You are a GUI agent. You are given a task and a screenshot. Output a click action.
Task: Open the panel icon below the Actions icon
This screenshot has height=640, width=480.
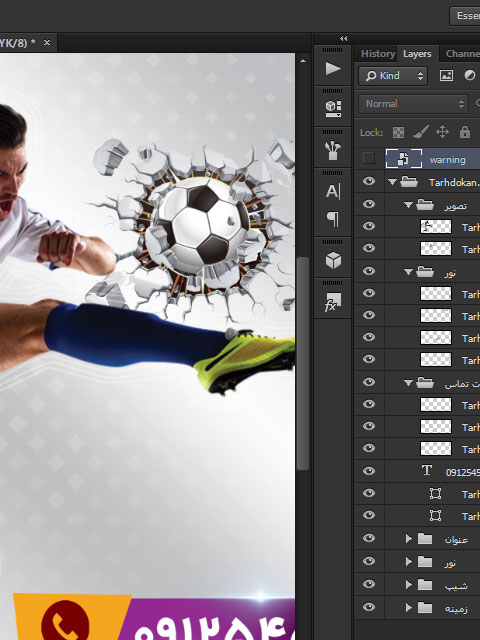[333, 109]
